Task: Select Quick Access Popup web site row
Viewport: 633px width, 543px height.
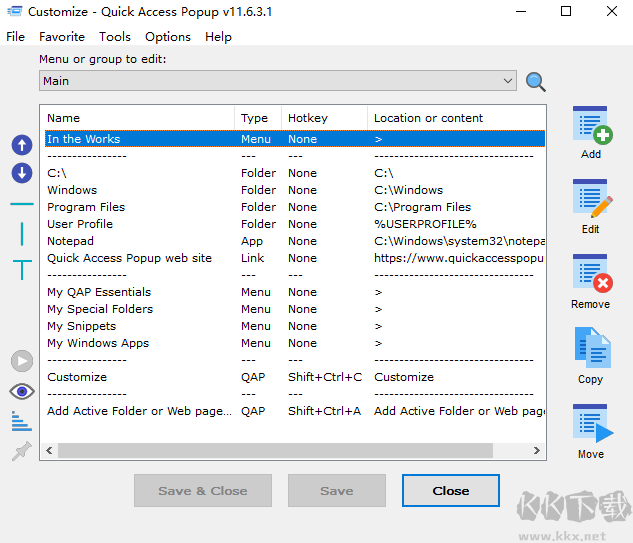Action: click(295, 258)
